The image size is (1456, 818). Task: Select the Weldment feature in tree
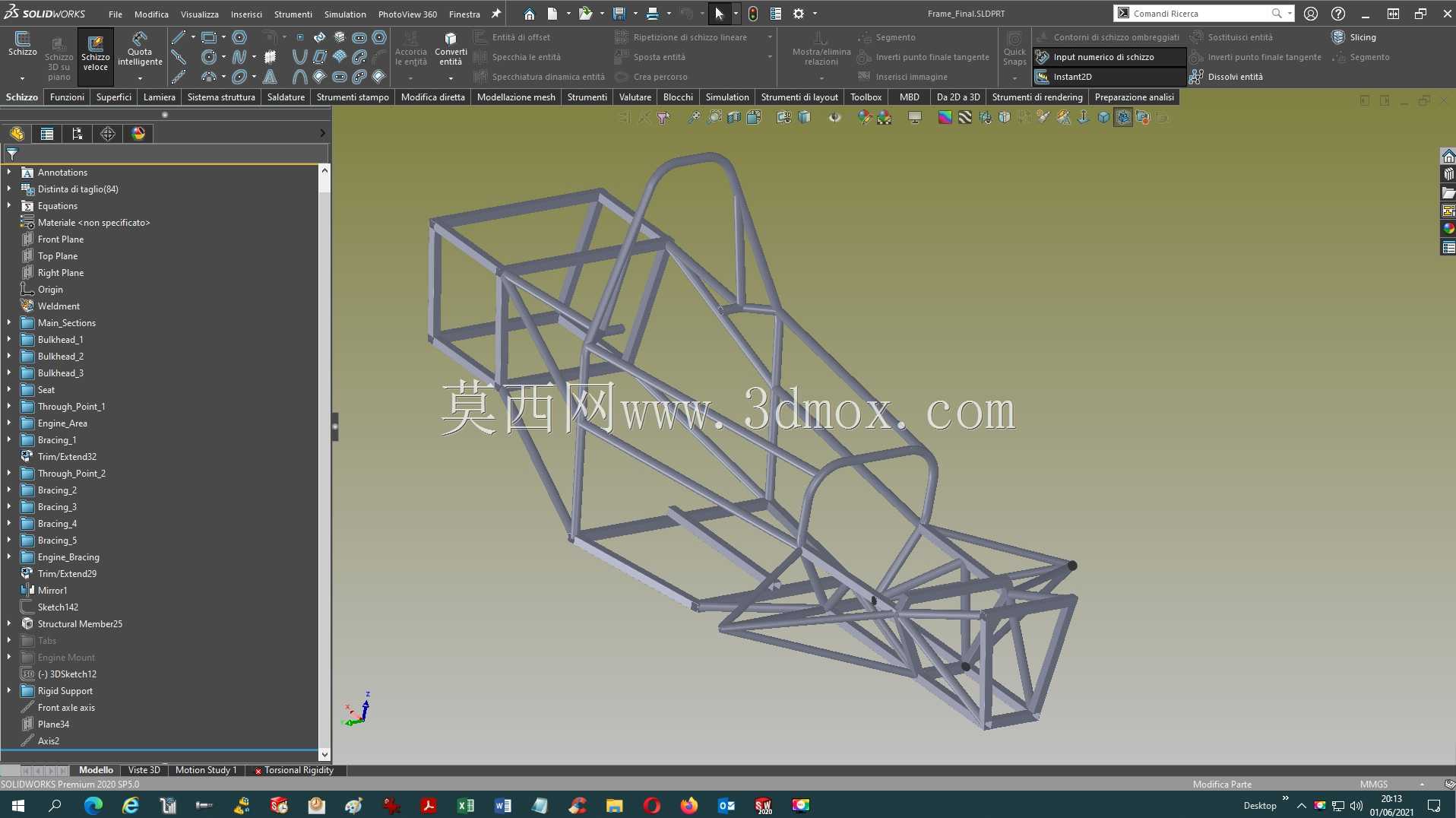tap(59, 306)
